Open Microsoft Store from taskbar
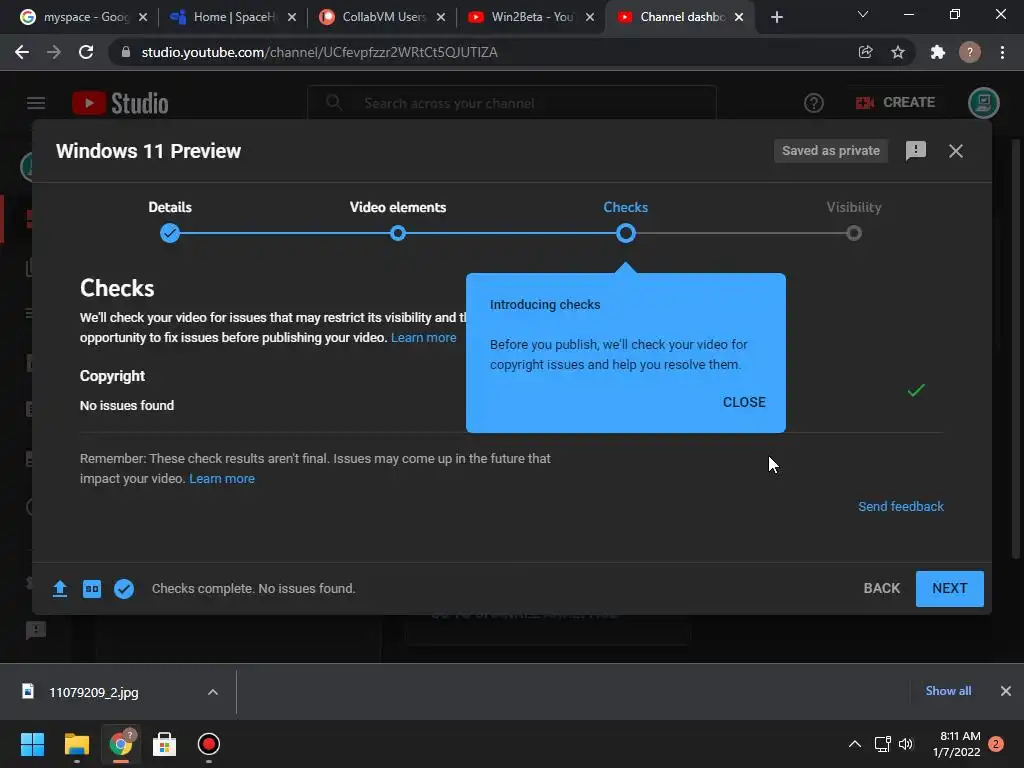Screen dimensions: 1024x768 pos(165,744)
